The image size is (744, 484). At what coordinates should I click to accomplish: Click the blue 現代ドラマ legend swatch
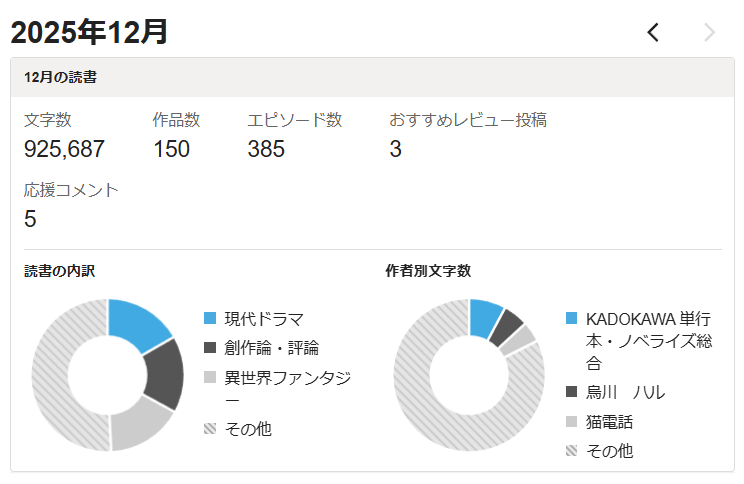point(210,318)
